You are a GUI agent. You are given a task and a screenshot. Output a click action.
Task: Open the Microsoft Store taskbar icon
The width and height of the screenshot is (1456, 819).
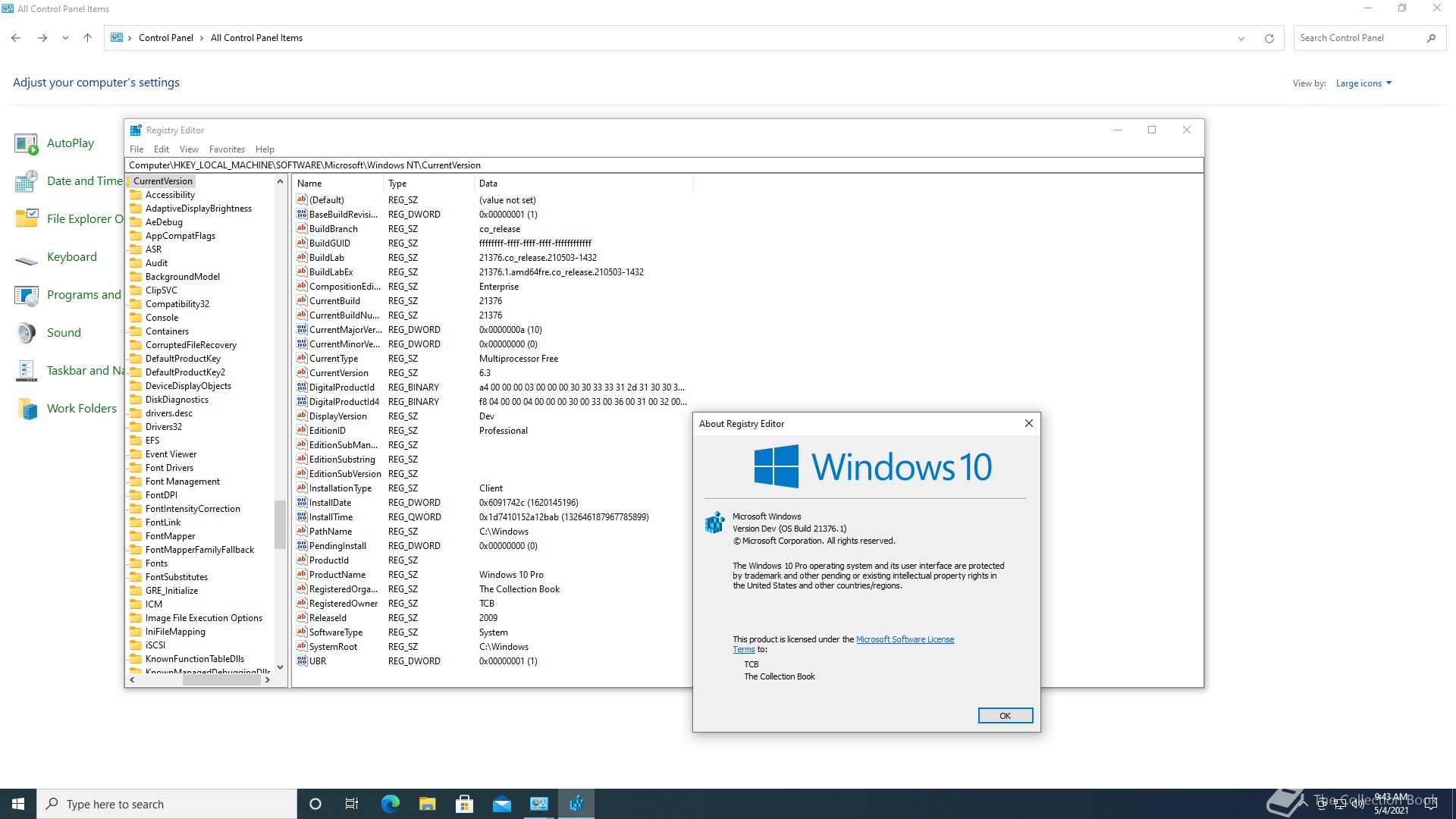[x=464, y=804]
